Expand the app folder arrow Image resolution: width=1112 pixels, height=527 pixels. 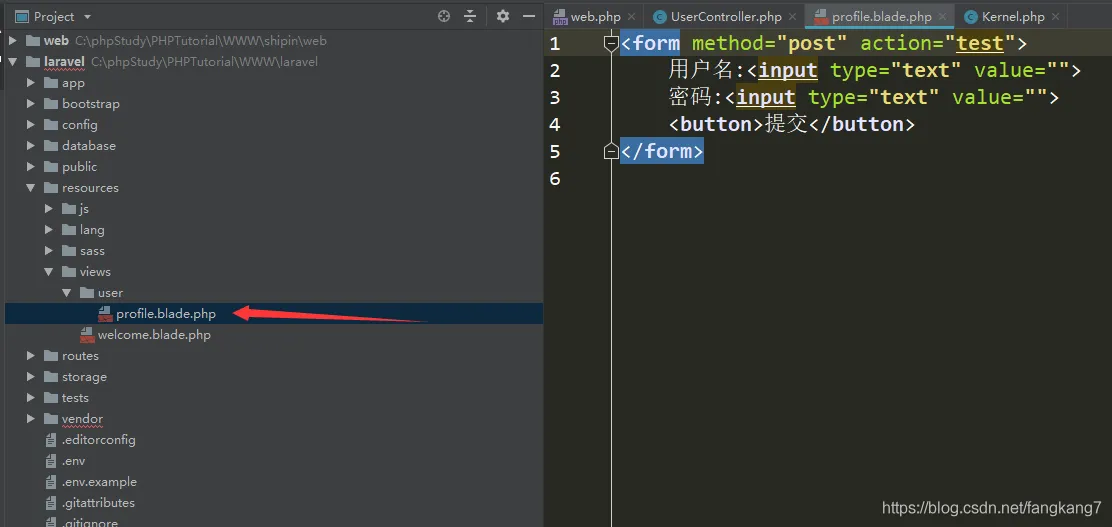pyautogui.click(x=30, y=83)
